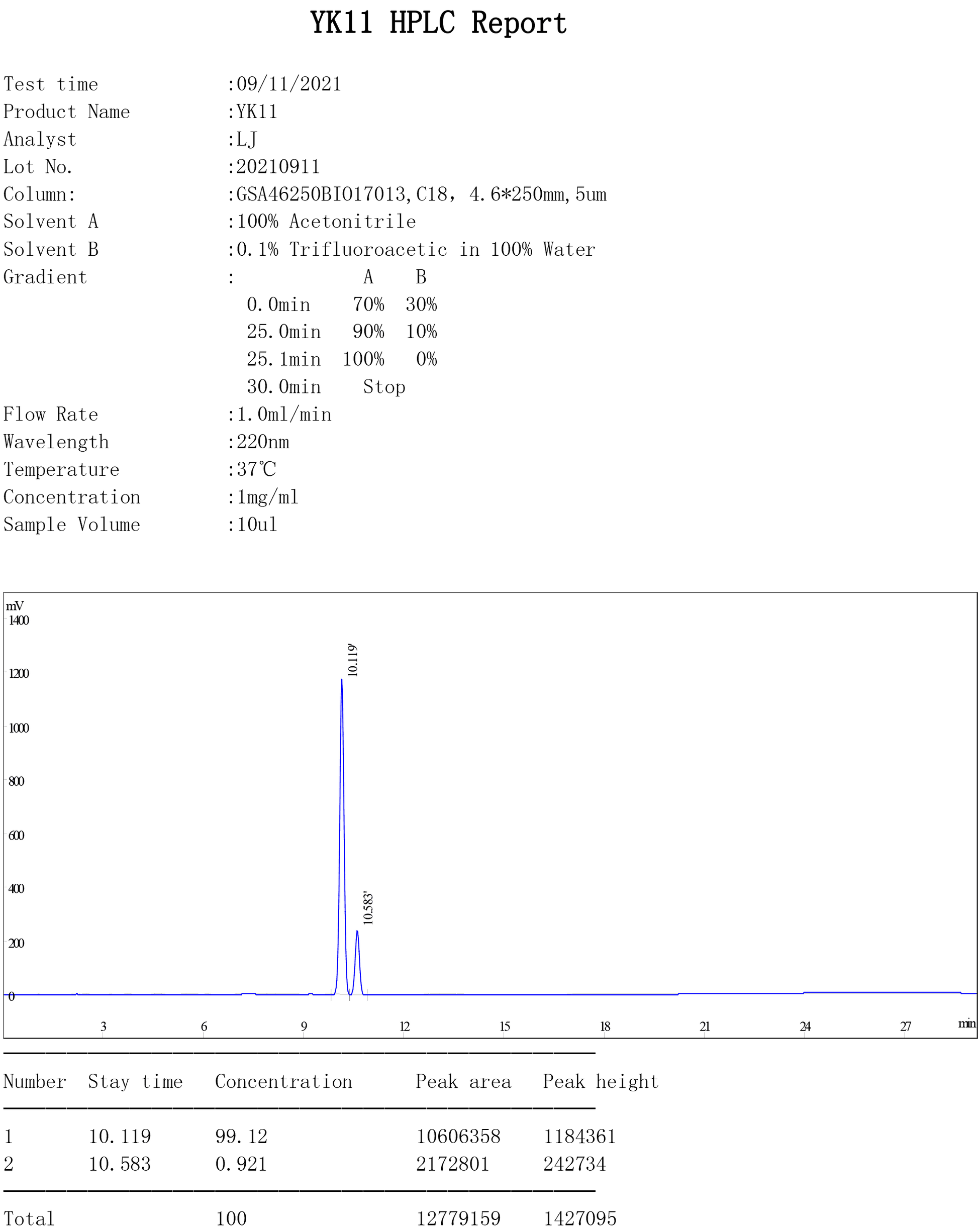Click the 200 y-axis tick label
Screen dimensions: 978x1232
16,943
